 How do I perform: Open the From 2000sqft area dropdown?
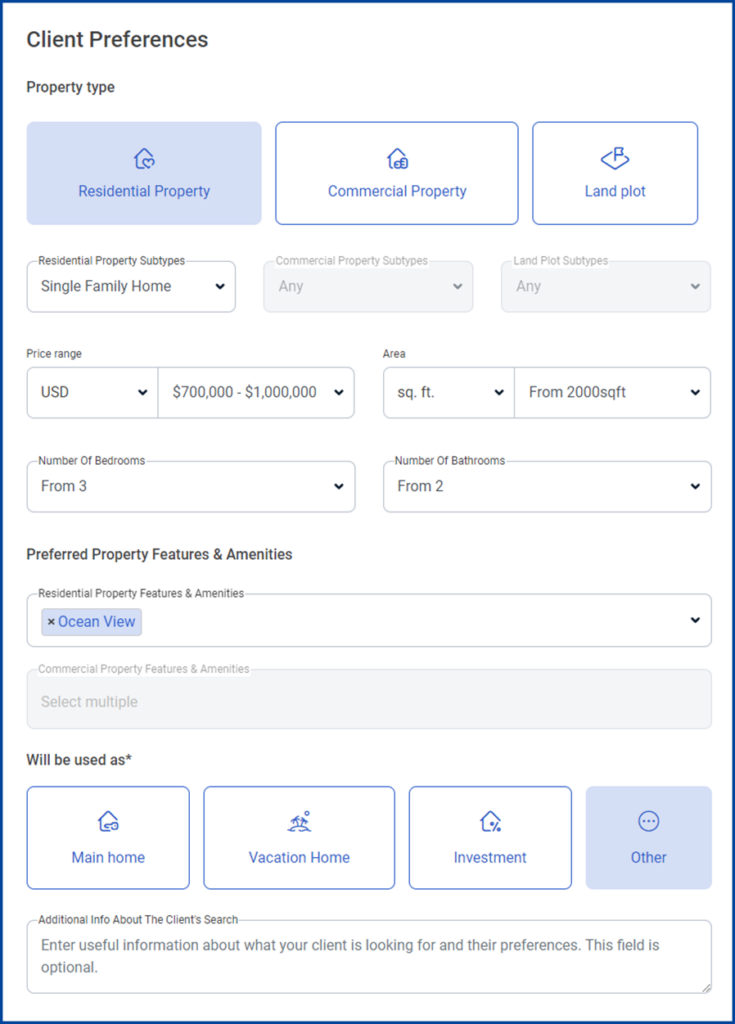tap(613, 392)
